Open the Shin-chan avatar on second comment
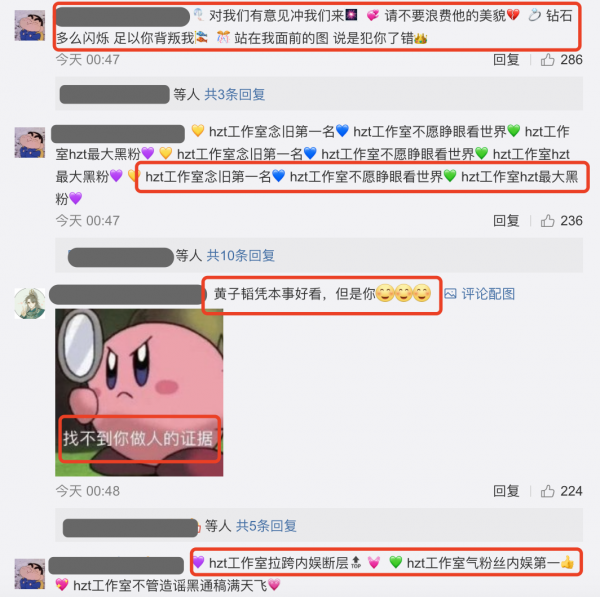This screenshot has width=600, height=597. click(29, 142)
